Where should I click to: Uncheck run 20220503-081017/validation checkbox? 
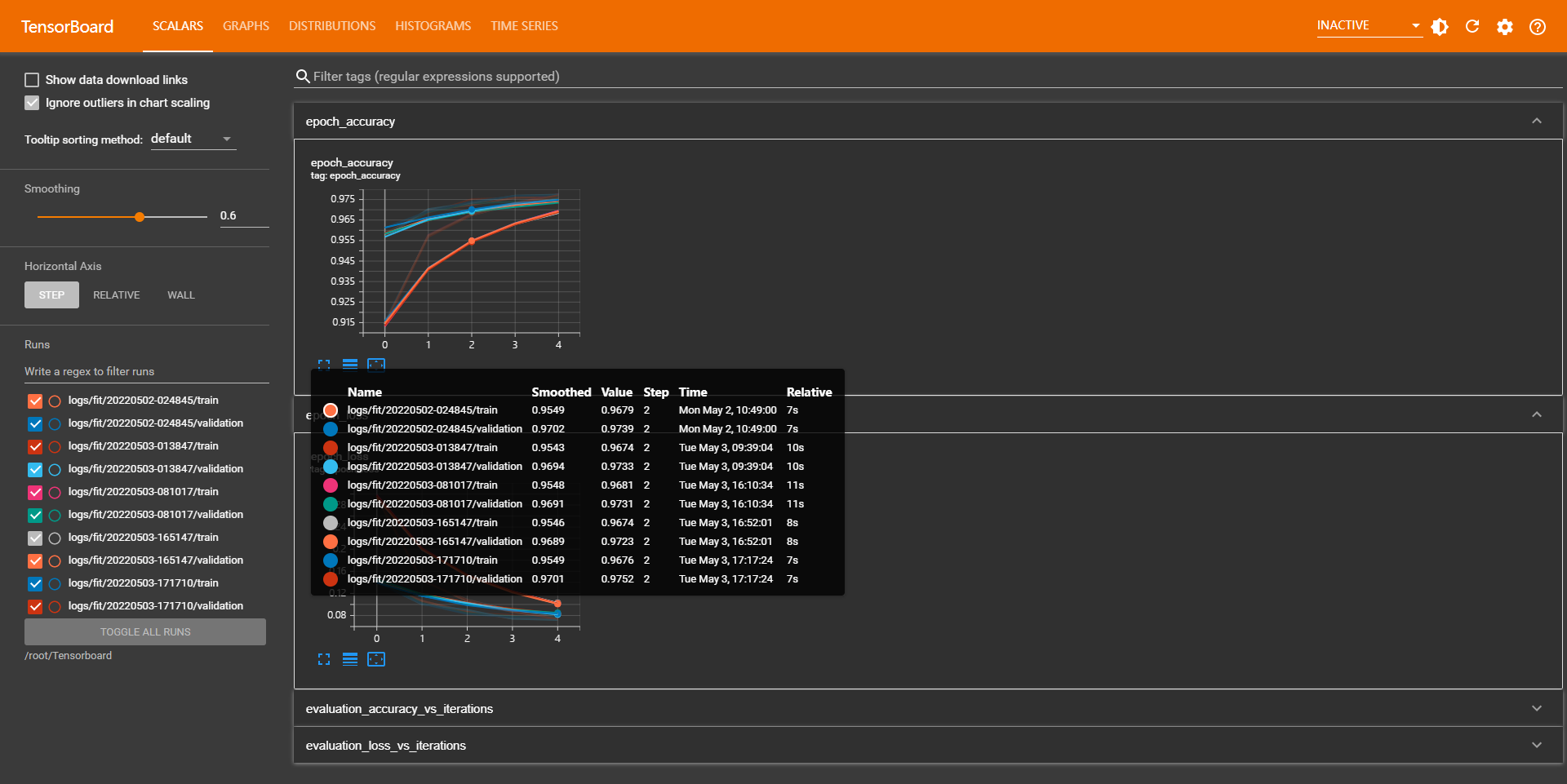point(35,516)
